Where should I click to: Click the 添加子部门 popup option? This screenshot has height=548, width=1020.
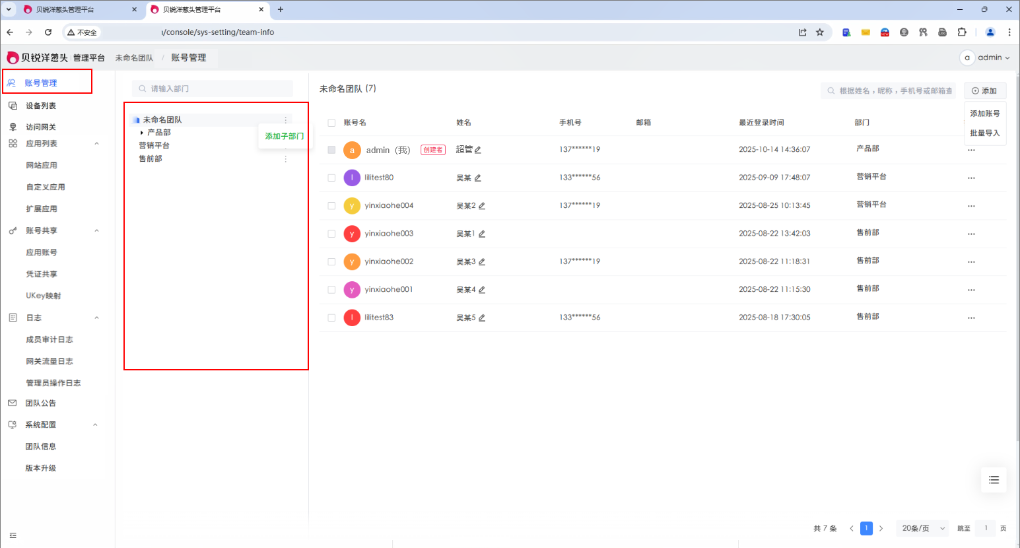[284, 136]
